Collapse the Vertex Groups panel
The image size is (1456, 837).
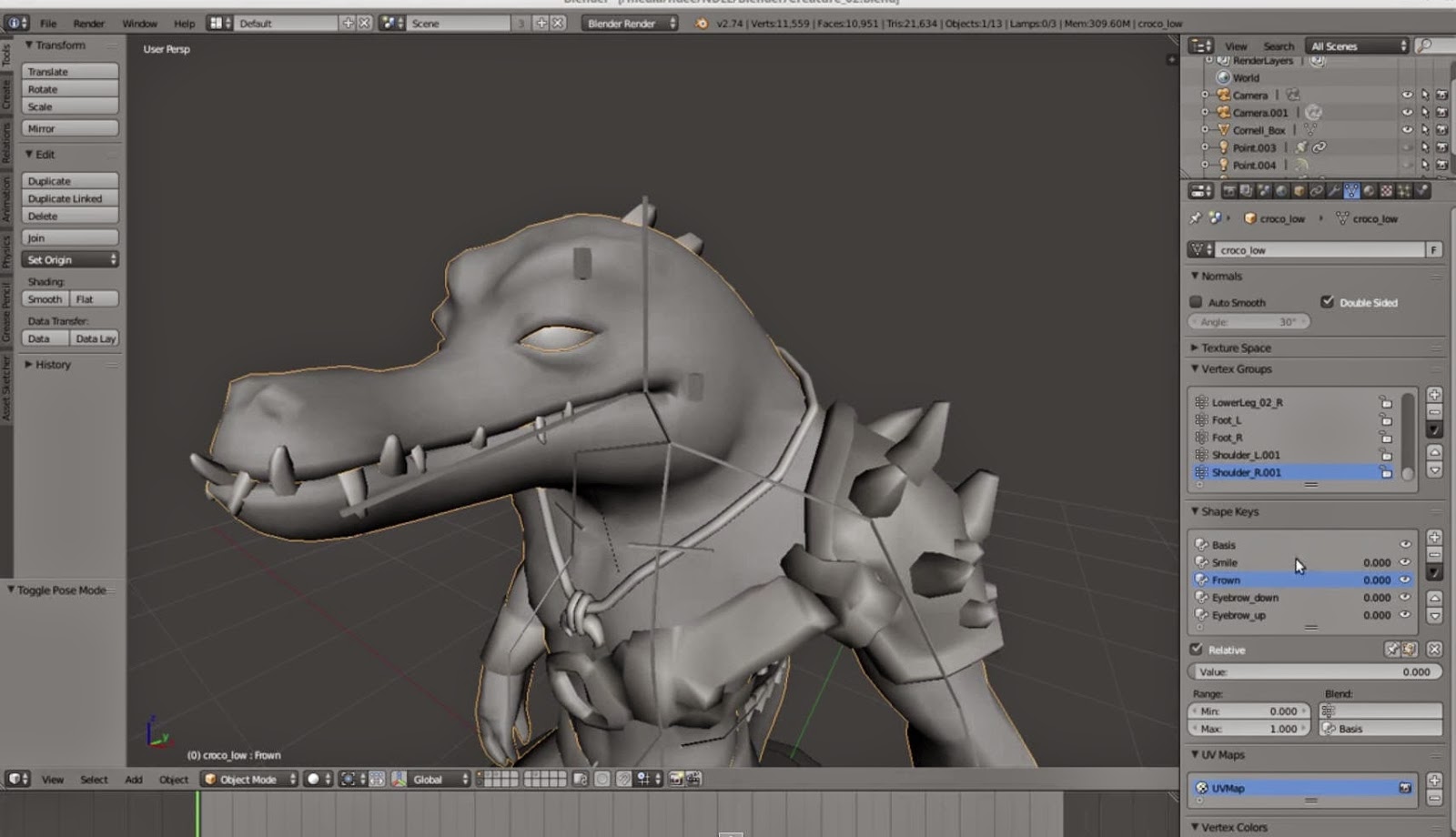(x=1235, y=368)
